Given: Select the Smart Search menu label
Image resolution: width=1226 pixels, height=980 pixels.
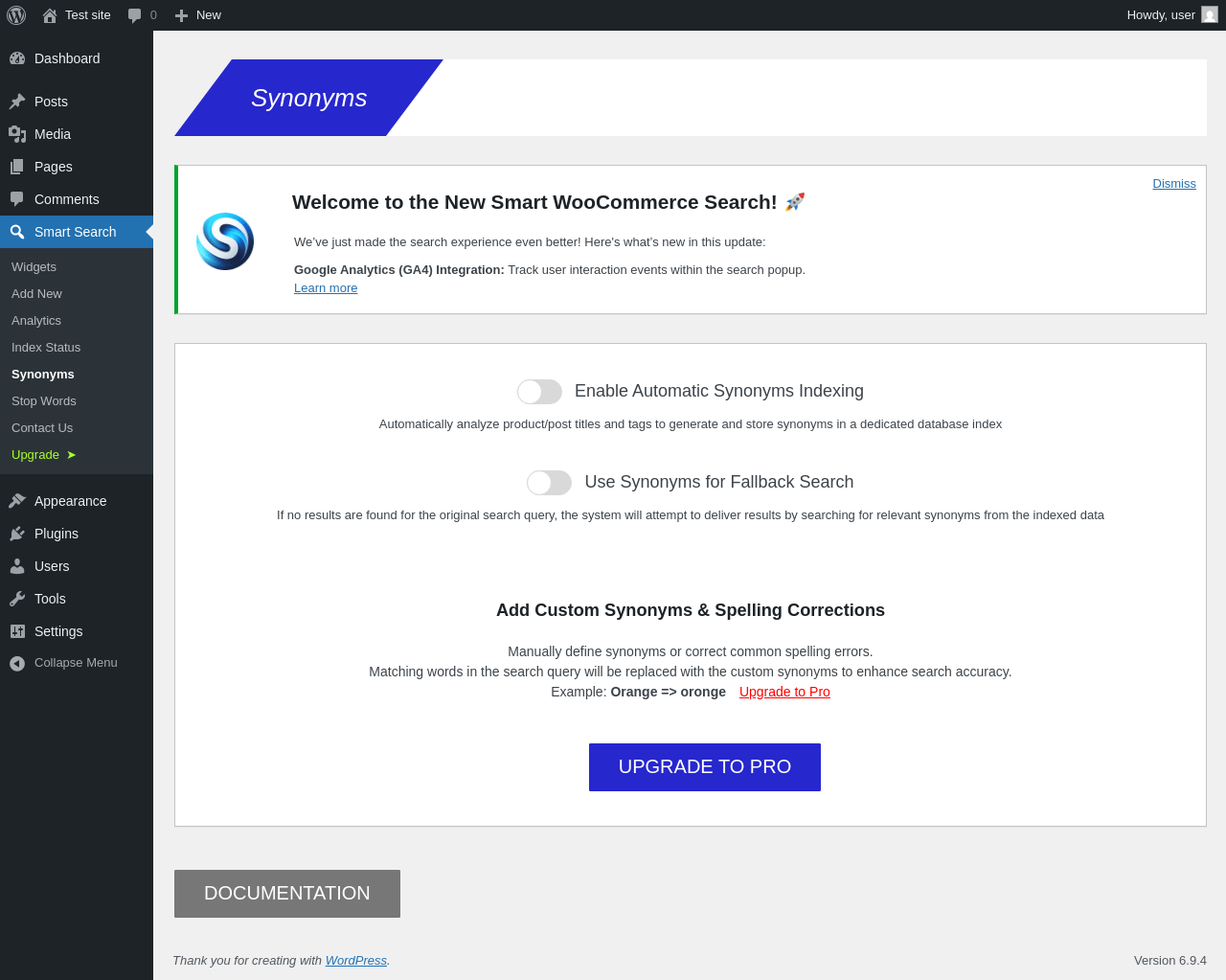Looking at the screenshot, I should point(76,232).
